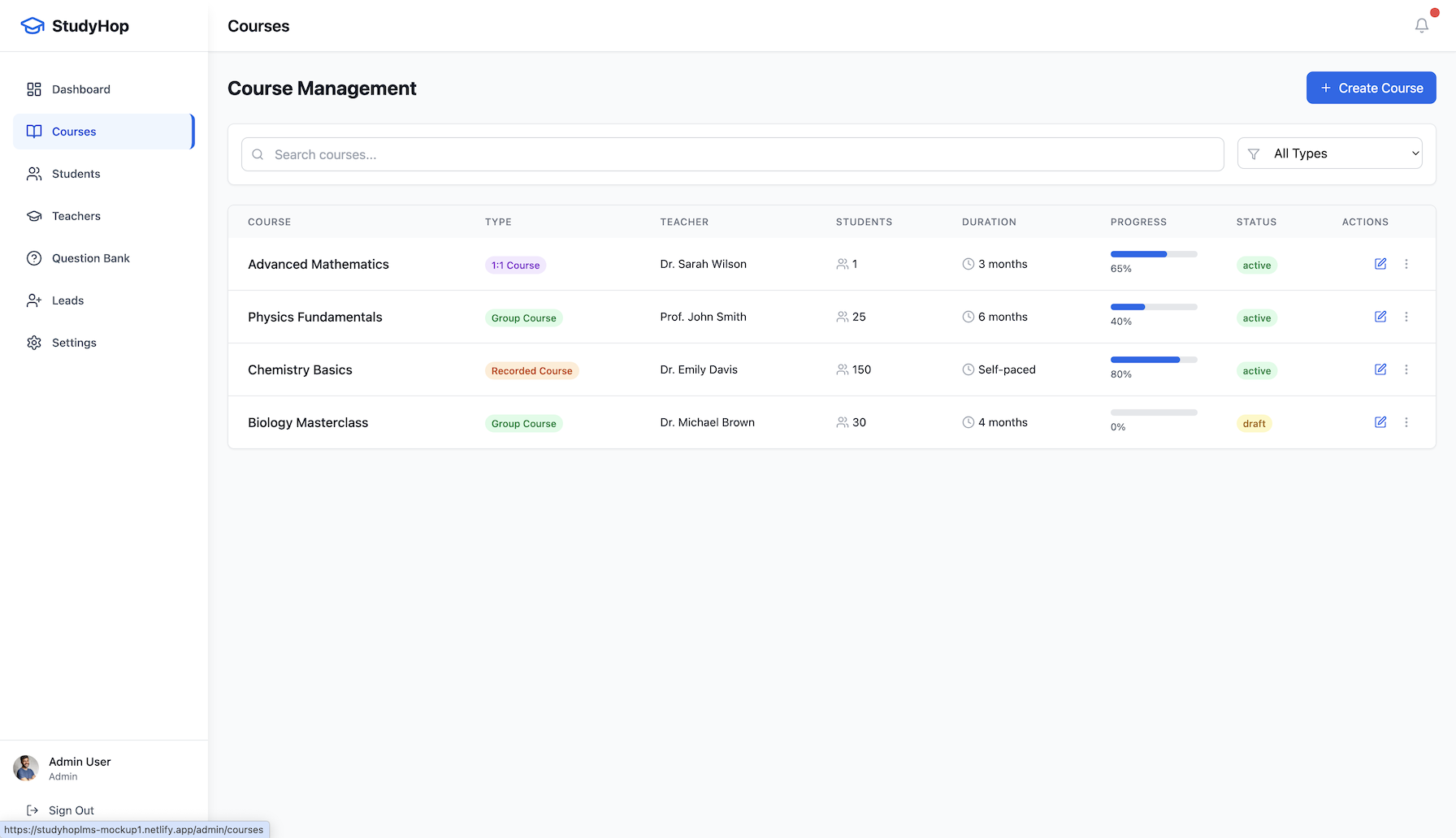Click the Admin User avatar
This screenshot has width=1456, height=838.
[26, 768]
